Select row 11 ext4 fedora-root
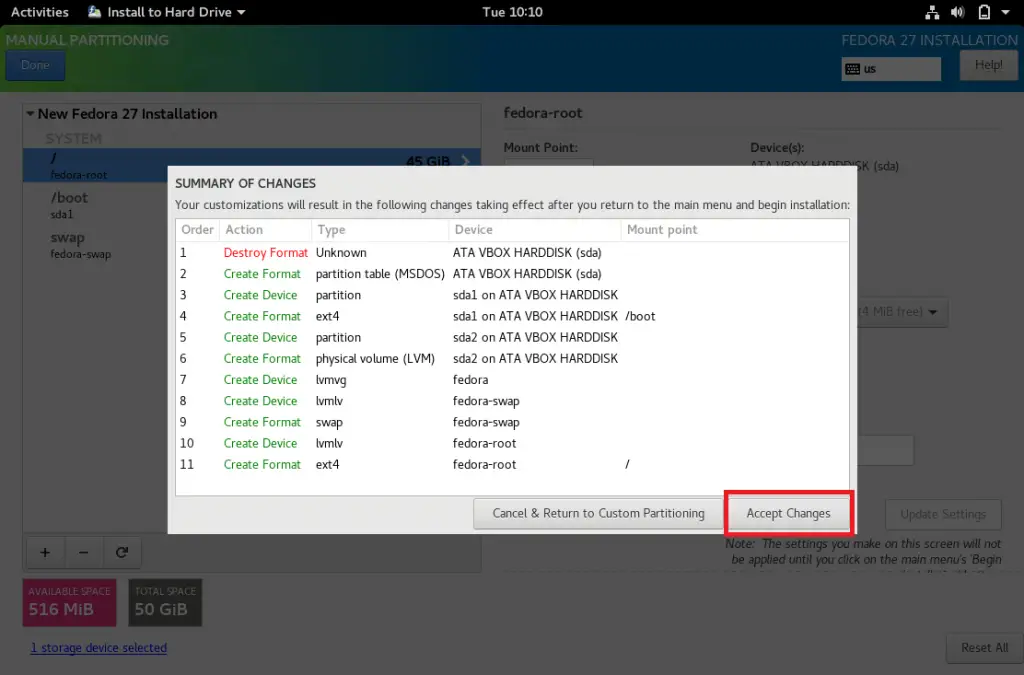 (512, 465)
